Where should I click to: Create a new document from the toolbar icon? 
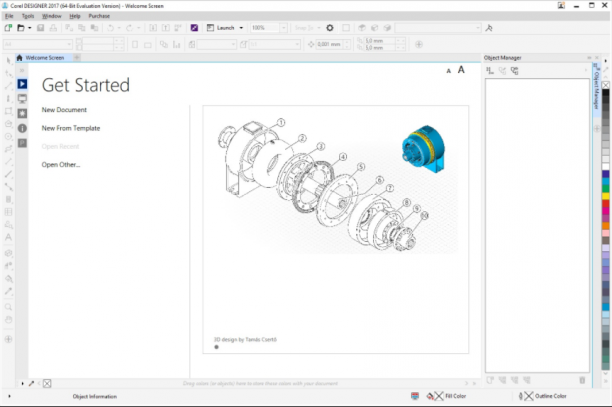[x=8, y=28]
